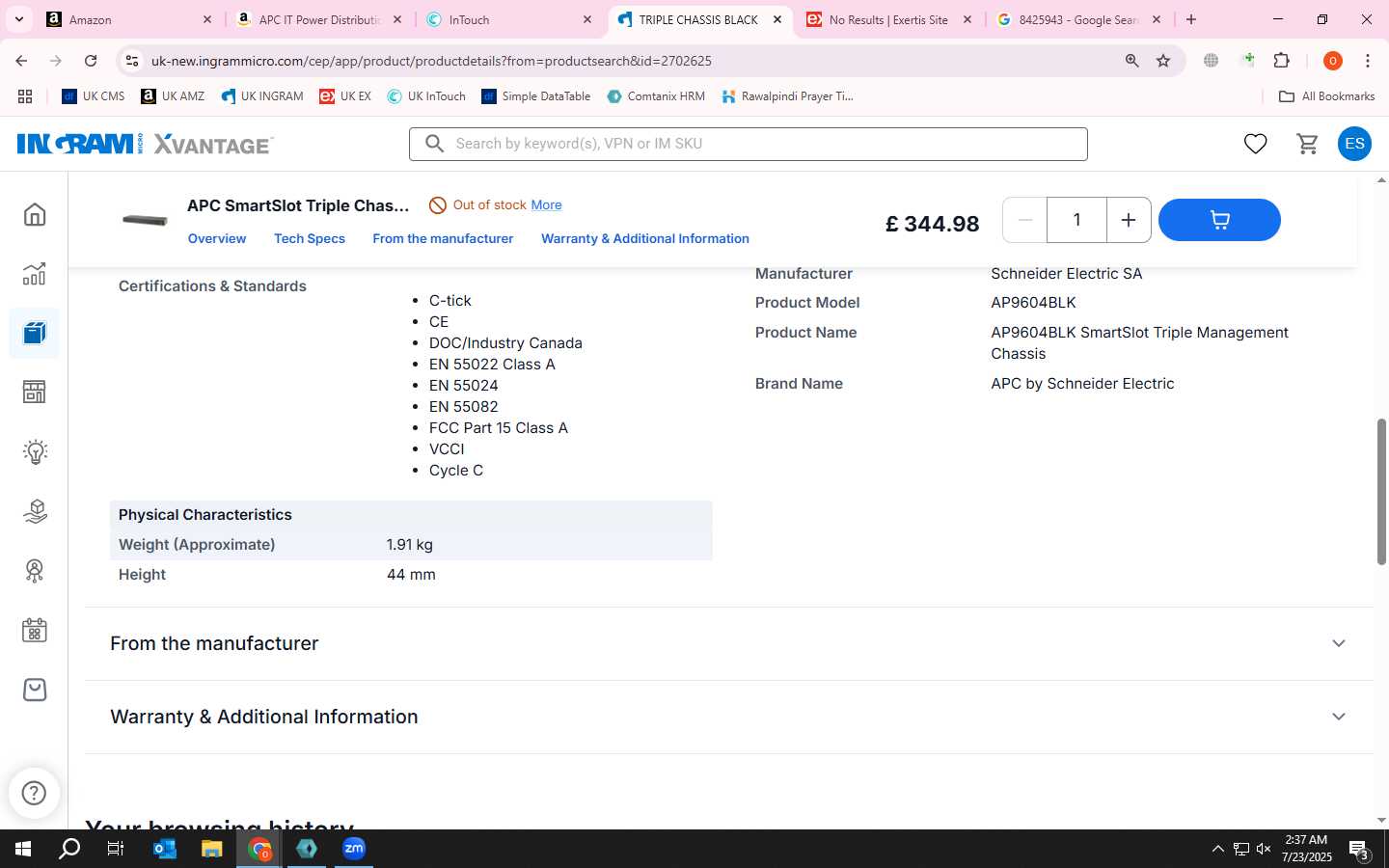
Task: Open Outlook from the taskbar
Action: pyautogui.click(x=165, y=849)
